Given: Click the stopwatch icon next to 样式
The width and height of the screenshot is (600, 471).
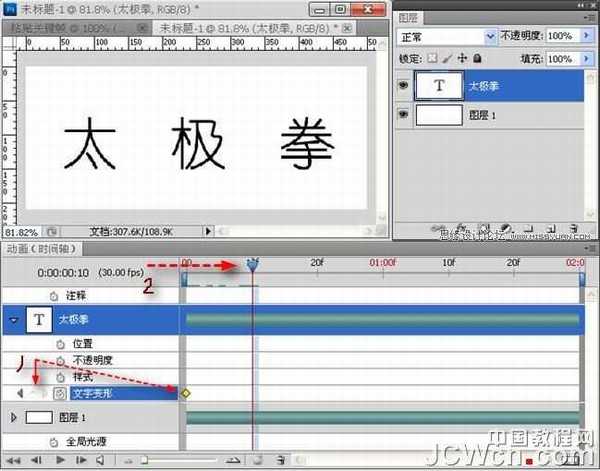Looking at the screenshot, I should [59, 376].
